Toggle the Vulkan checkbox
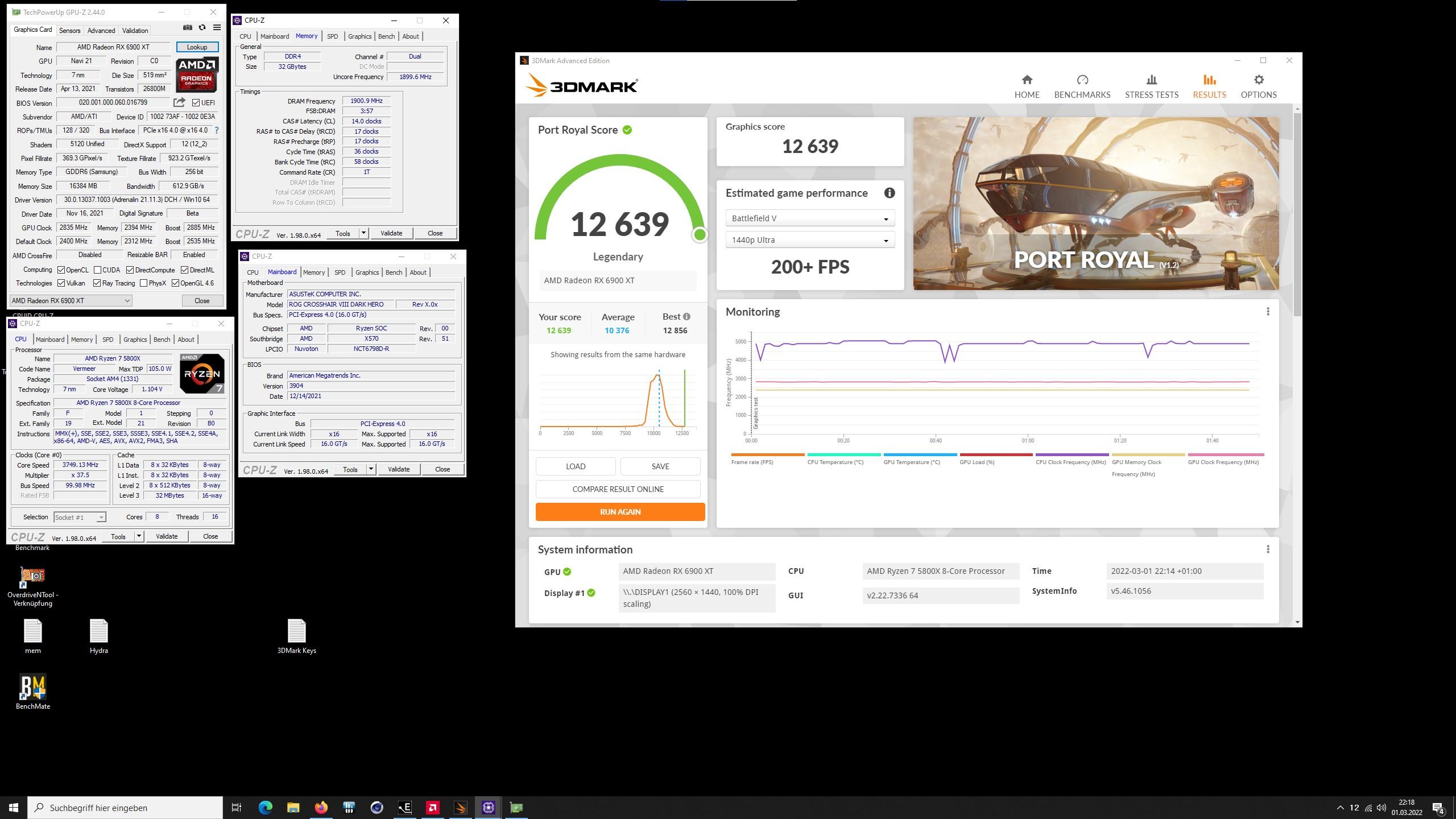The height and width of the screenshot is (819, 1456). [x=61, y=283]
